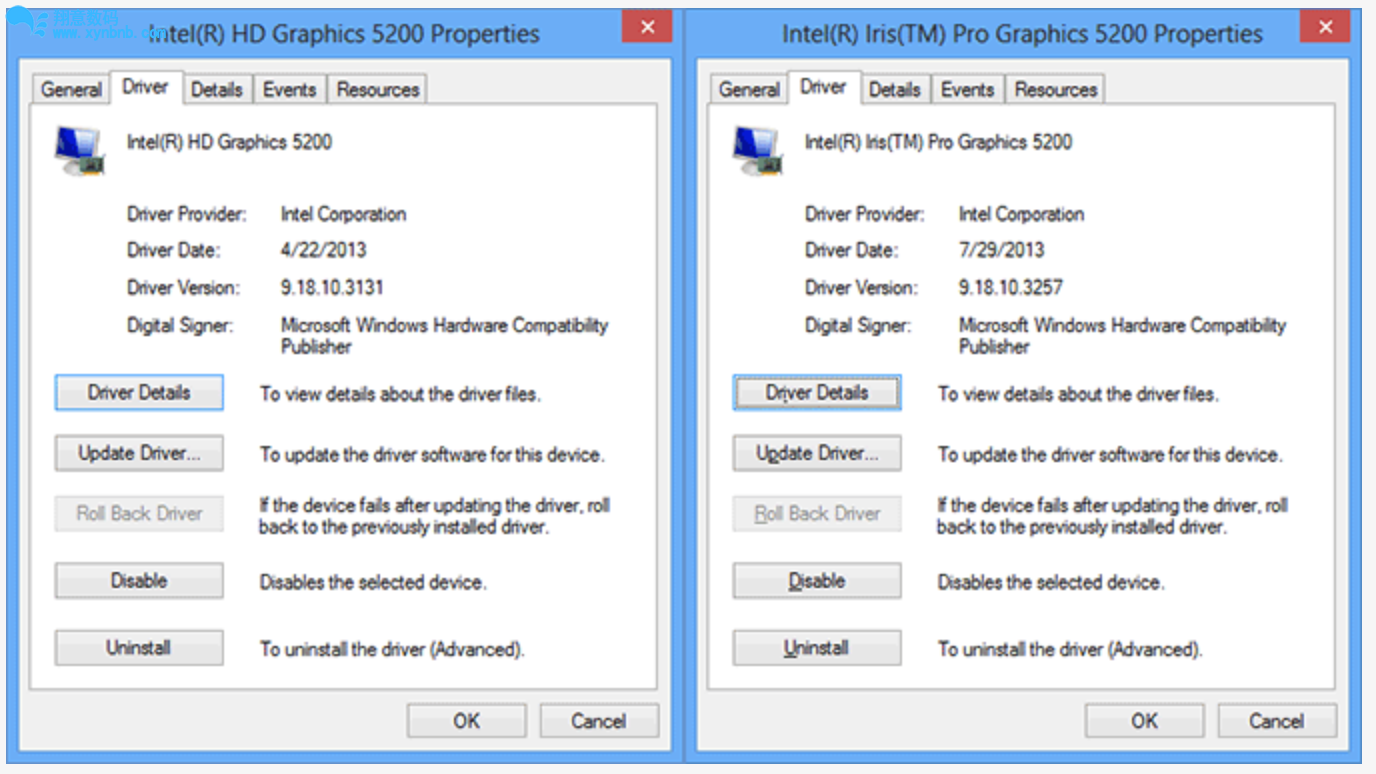
Task: Open General tab in Iris Pro Graphics window
Action: (749, 89)
